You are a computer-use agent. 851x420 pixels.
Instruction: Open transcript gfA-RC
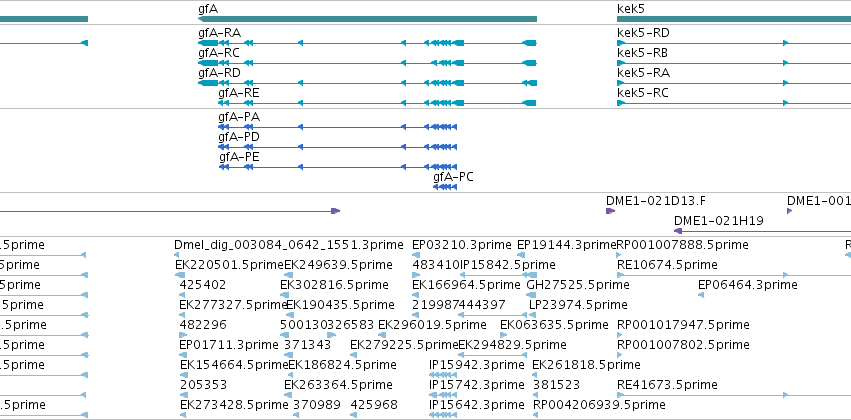pyautogui.click(x=219, y=53)
